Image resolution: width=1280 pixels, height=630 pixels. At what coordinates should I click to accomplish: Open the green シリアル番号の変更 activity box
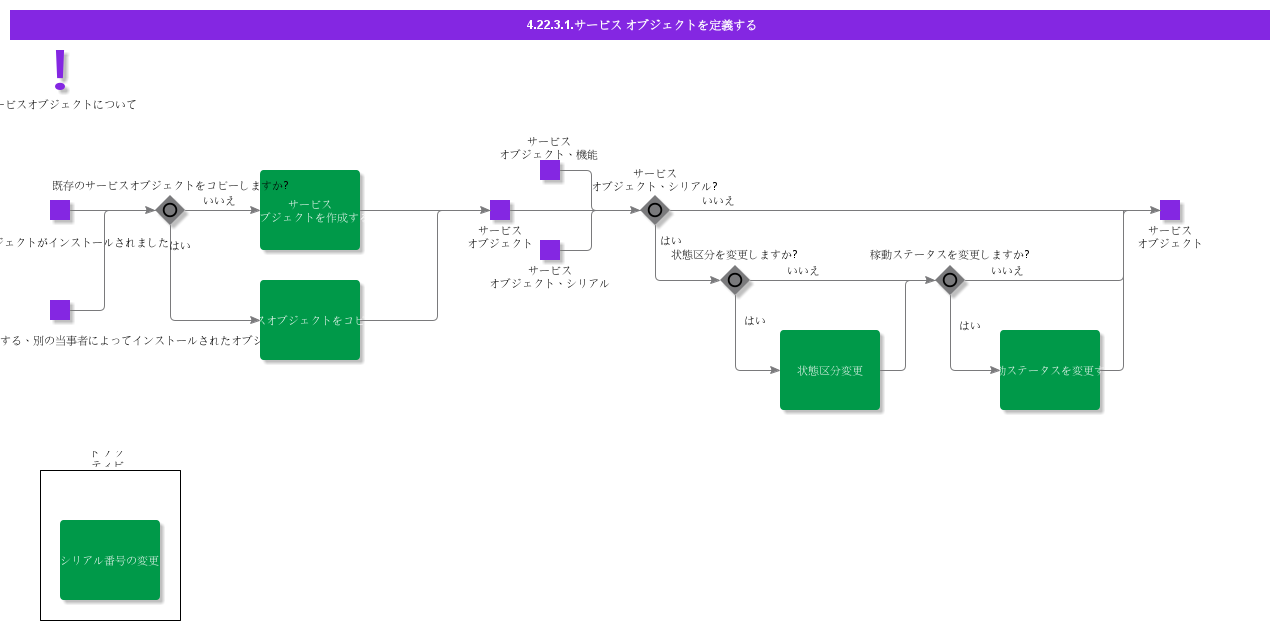(110, 560)
